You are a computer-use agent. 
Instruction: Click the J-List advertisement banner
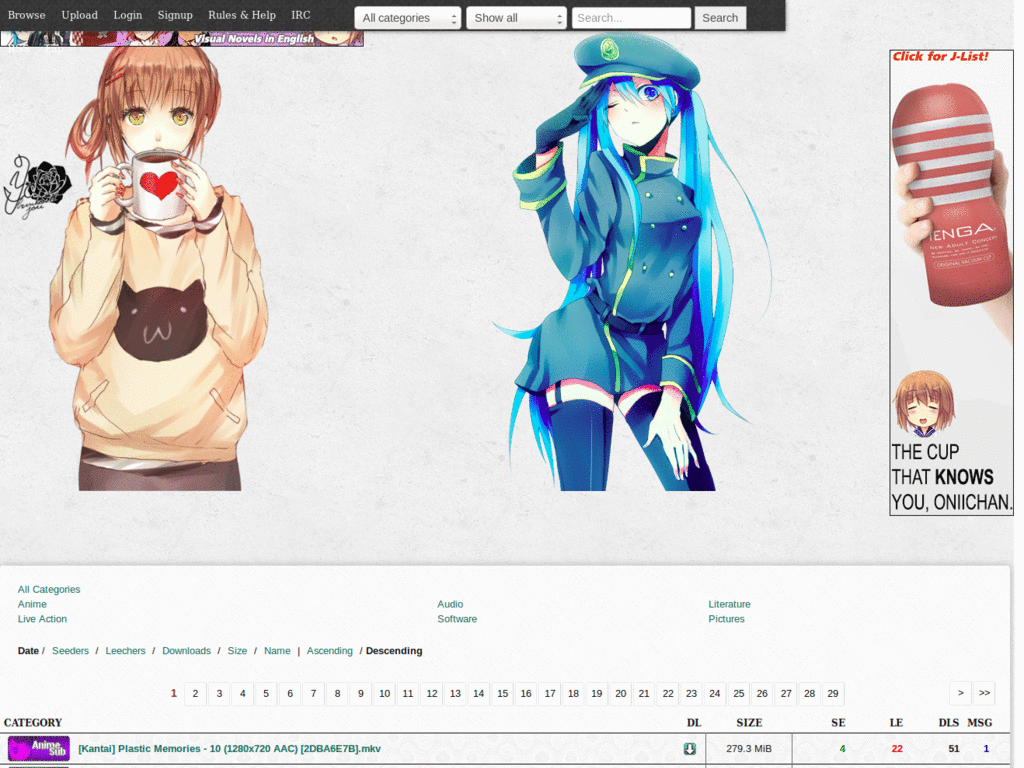coord(952,283)
